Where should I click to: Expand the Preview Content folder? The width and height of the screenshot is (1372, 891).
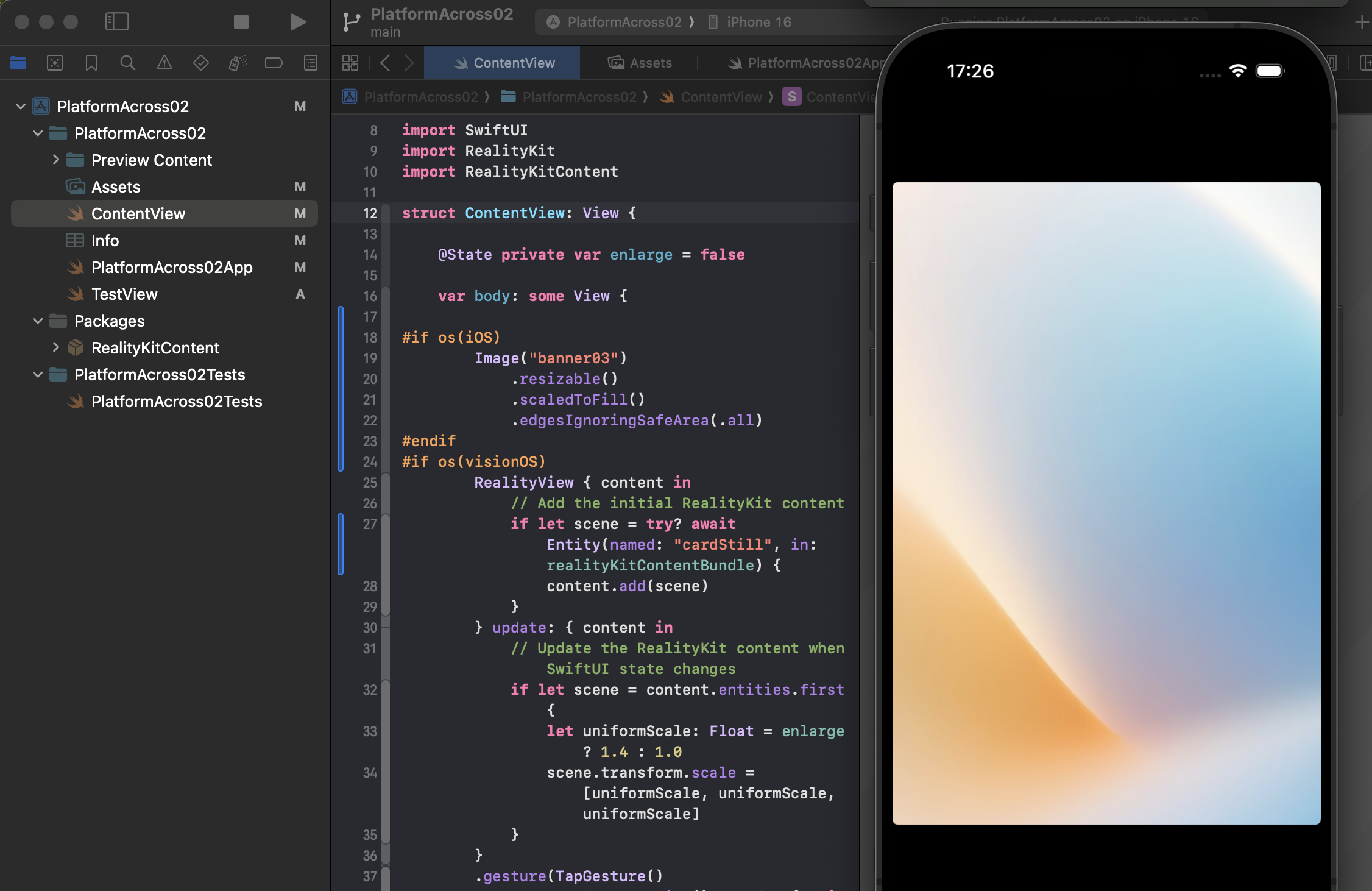coord(55,160)
